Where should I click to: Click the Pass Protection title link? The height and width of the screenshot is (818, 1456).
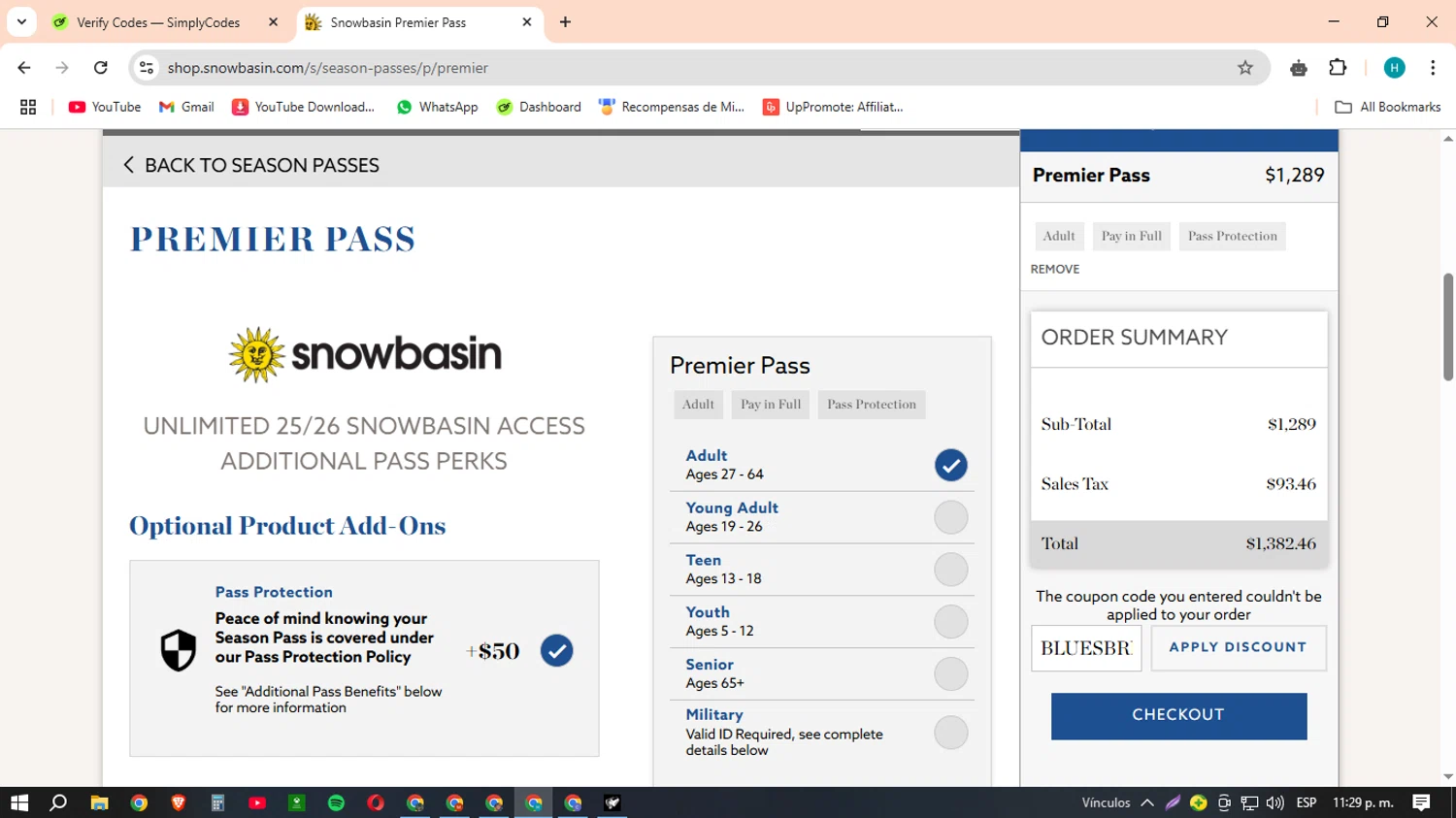point(274,592)
